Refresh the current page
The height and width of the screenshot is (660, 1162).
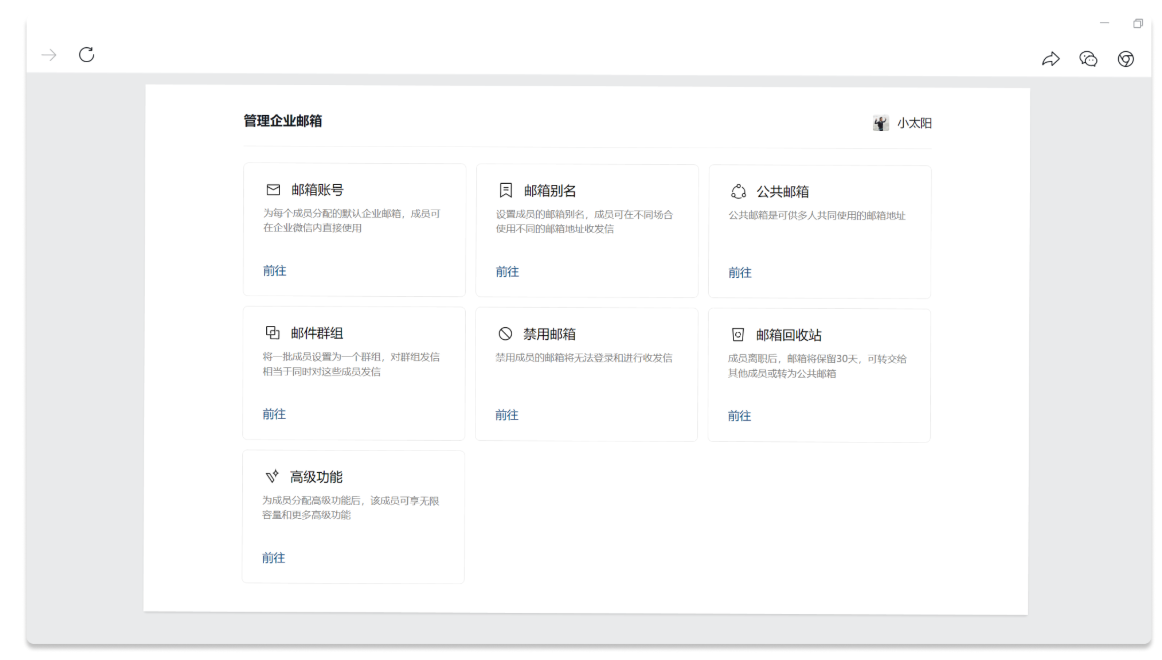click(88, 54)
